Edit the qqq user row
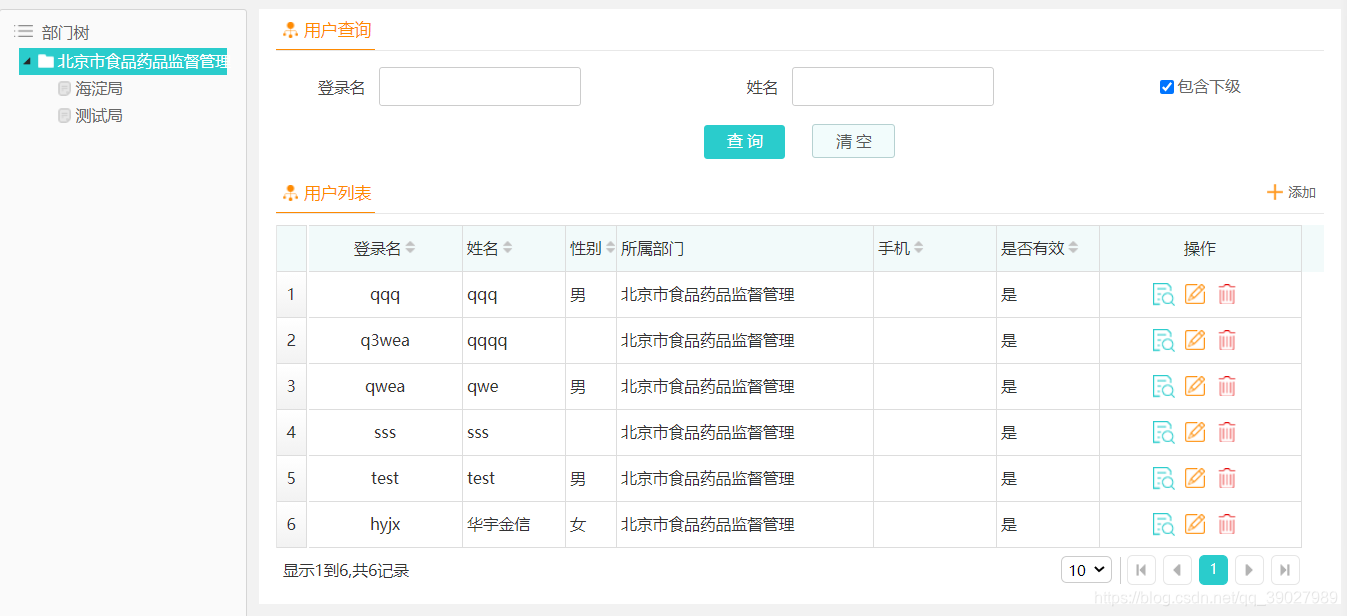The image size is (1347, 616). tap(1195, 294)
